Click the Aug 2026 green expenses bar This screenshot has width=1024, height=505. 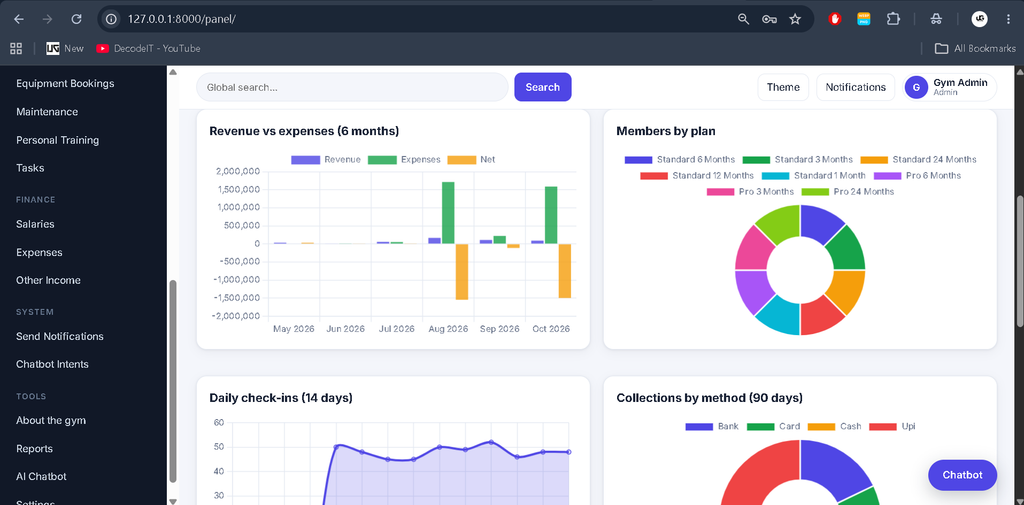pyautogui.click(x=448, y=213)
